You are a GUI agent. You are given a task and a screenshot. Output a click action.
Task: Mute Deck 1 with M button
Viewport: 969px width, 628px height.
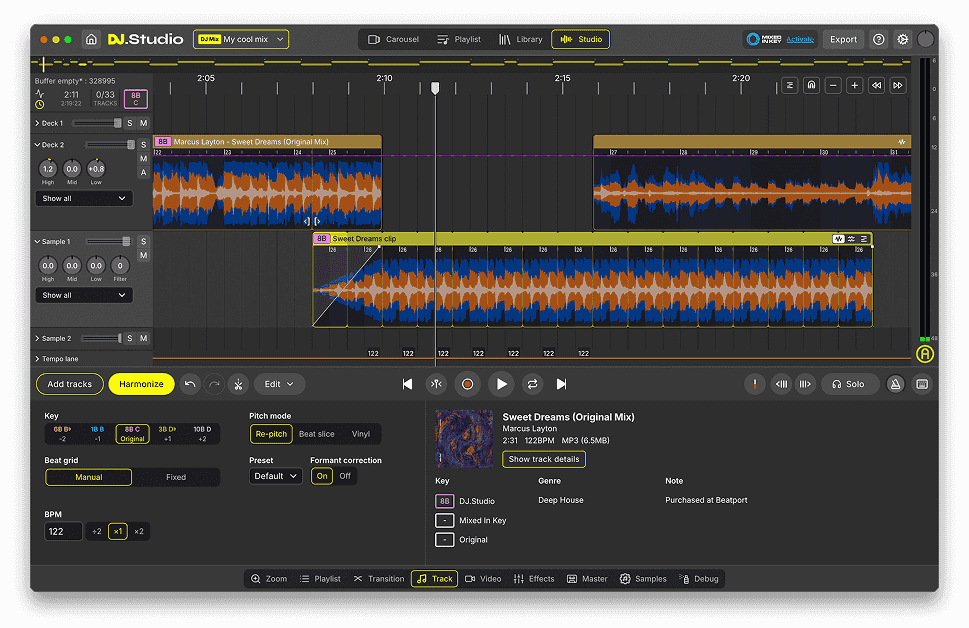tap(143, 123)
